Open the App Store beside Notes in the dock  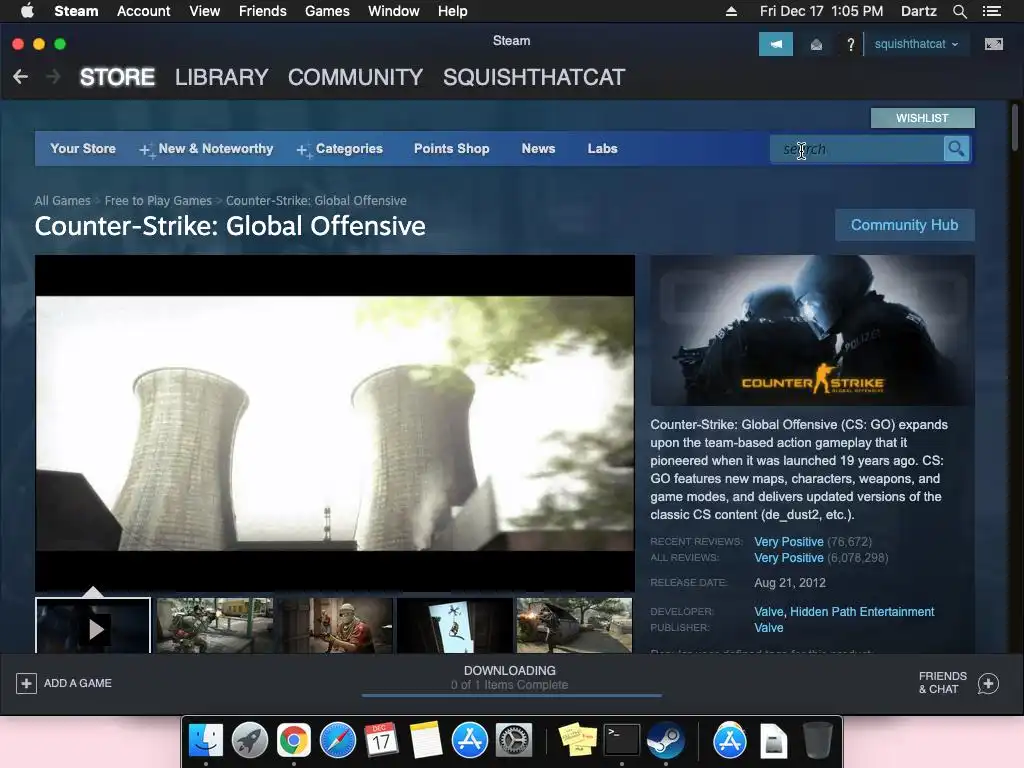470,741
